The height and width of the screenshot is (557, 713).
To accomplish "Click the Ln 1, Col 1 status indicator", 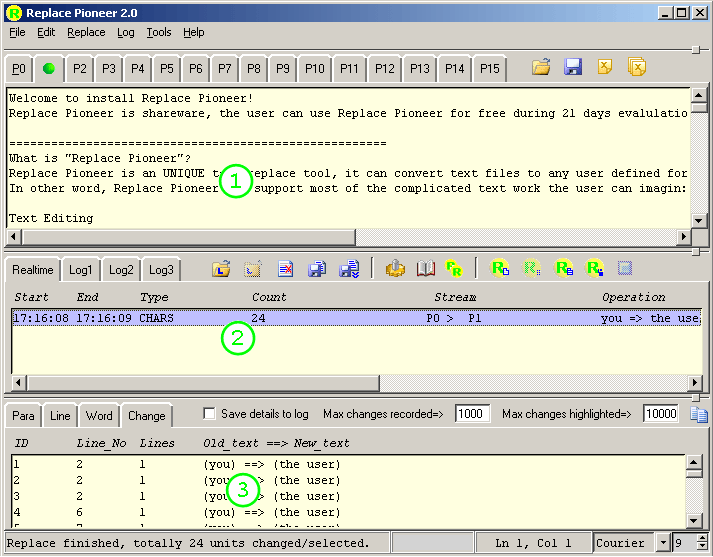I will click(533, 543).
